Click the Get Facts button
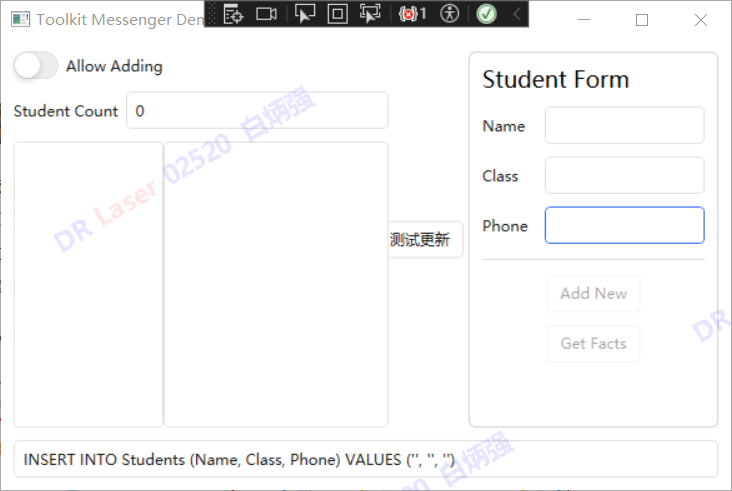 click(x=593, y=344)
